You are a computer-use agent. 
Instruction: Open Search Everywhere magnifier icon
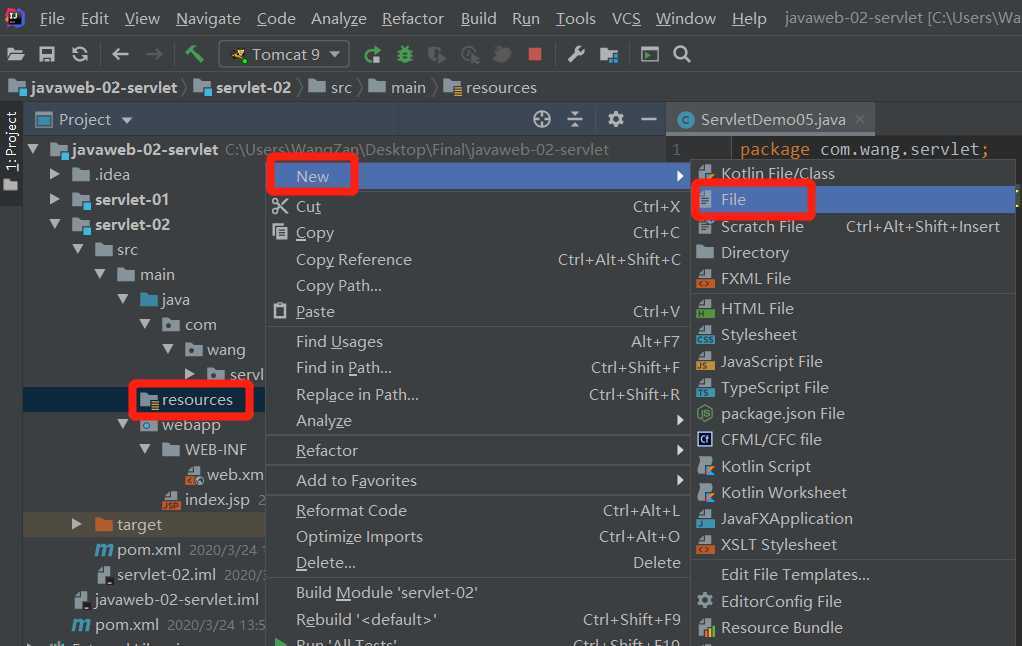[682, 54]
